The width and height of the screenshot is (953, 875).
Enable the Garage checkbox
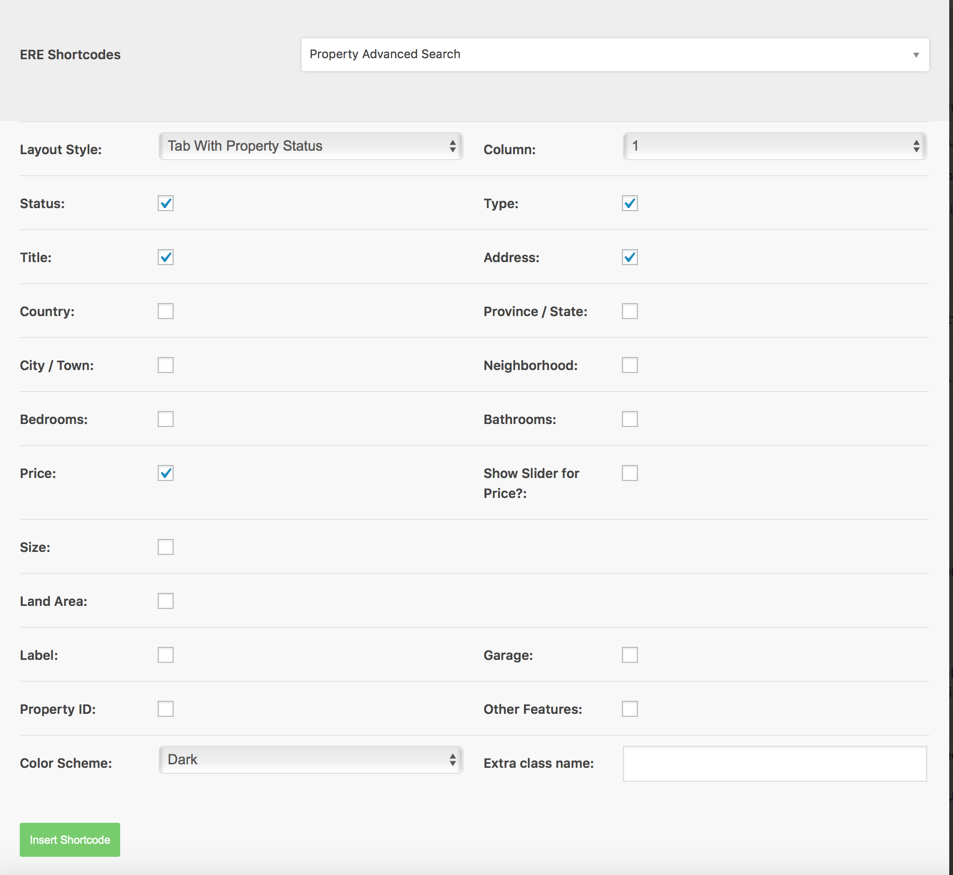click(x=630, y=655)
